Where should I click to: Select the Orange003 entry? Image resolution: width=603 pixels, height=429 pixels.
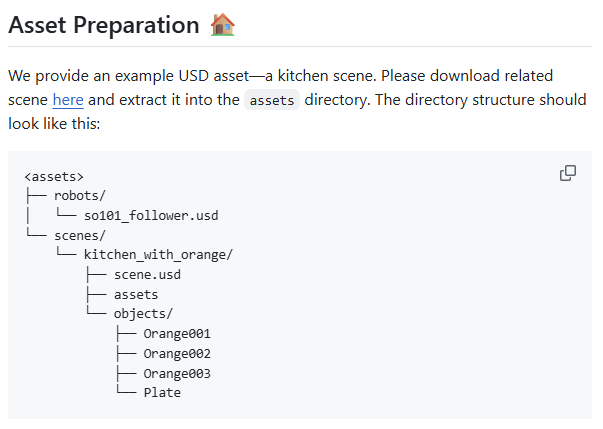coord(177,374)
